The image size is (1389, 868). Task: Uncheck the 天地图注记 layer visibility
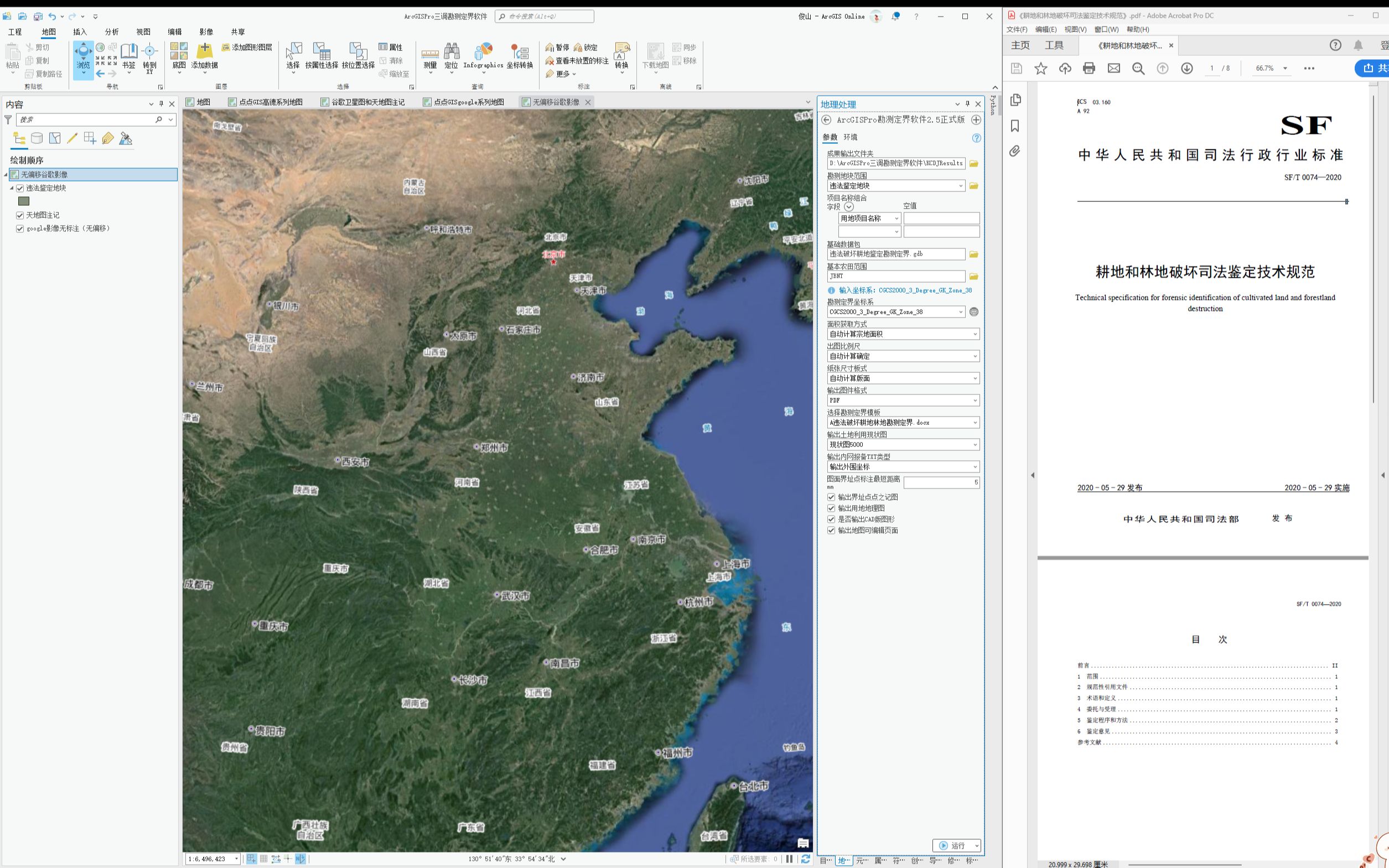[20, 215]
